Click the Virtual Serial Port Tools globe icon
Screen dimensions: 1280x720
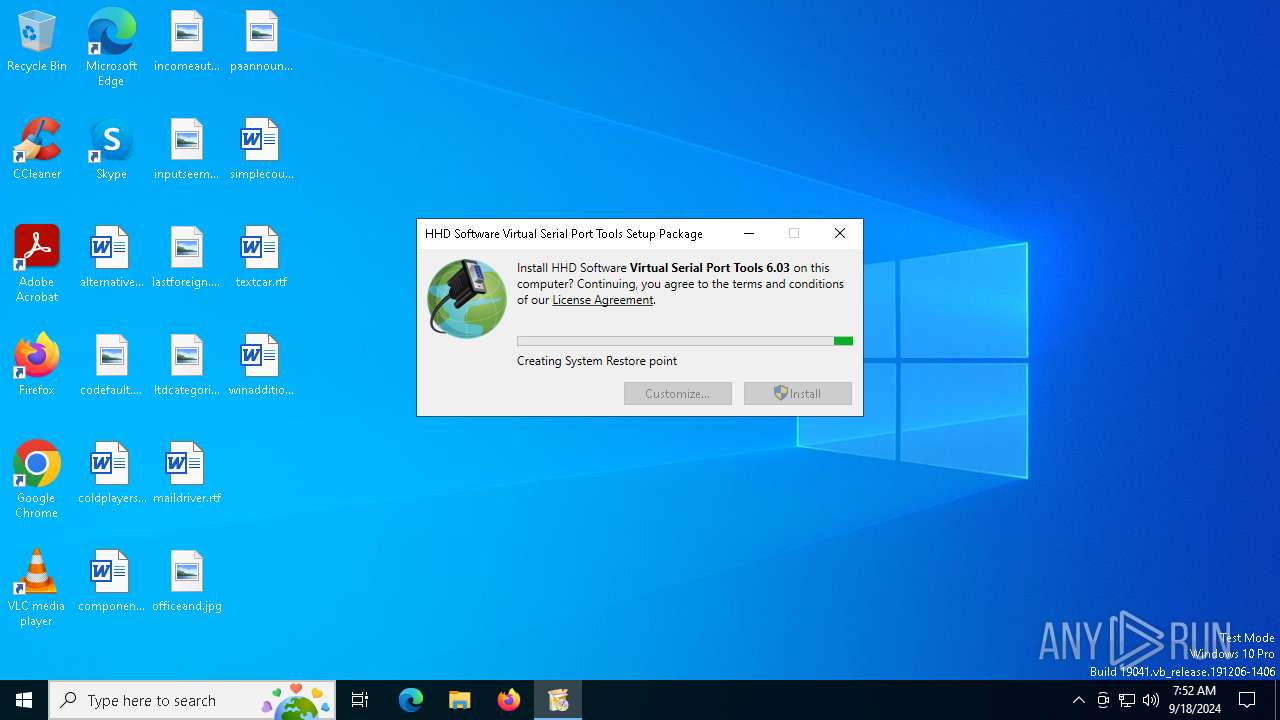pos(467,298)
